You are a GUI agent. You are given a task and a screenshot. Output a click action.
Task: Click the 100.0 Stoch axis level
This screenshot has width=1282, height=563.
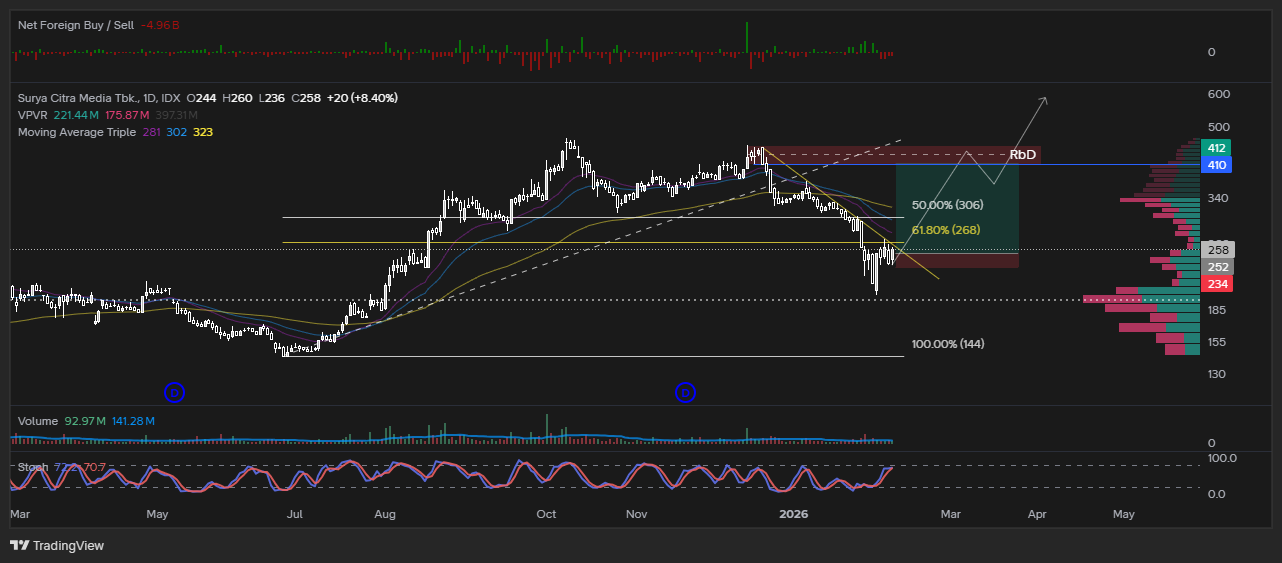[1222, 458]
